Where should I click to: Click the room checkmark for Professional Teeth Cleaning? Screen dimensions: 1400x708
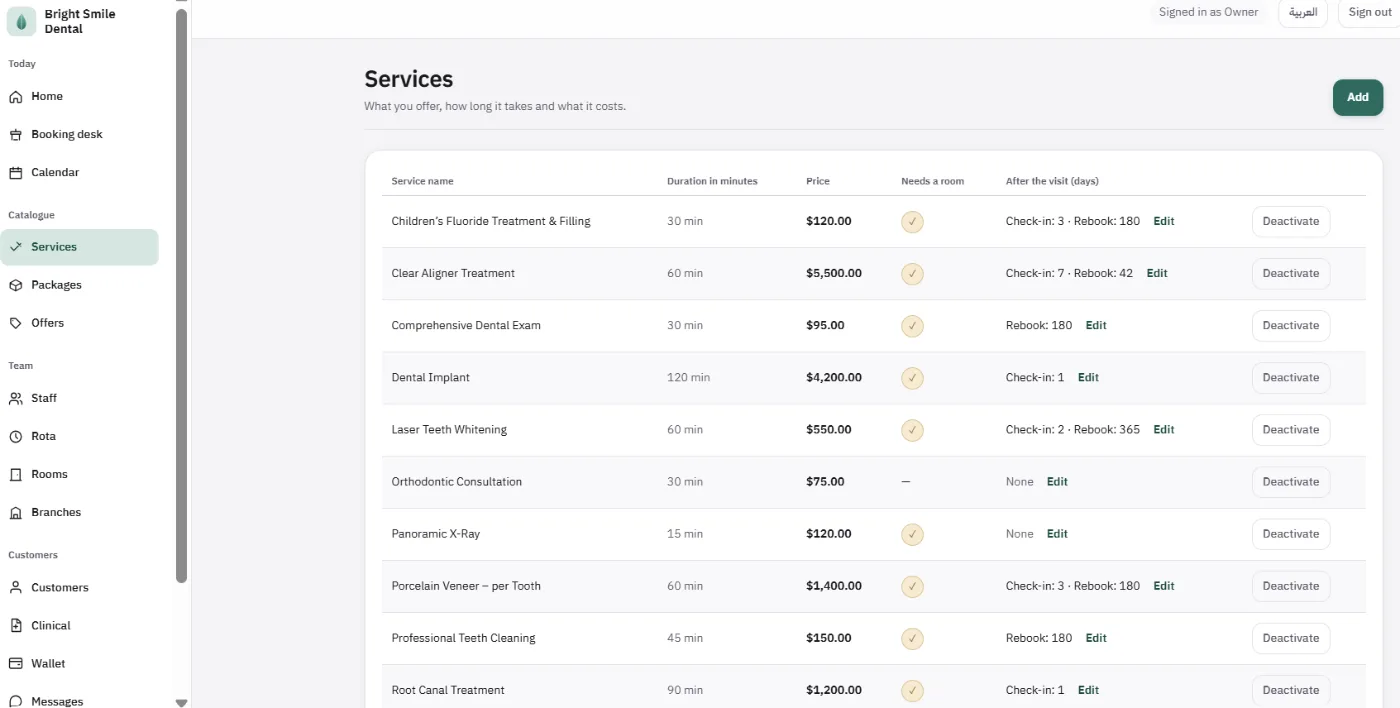[x=912, y=638]
